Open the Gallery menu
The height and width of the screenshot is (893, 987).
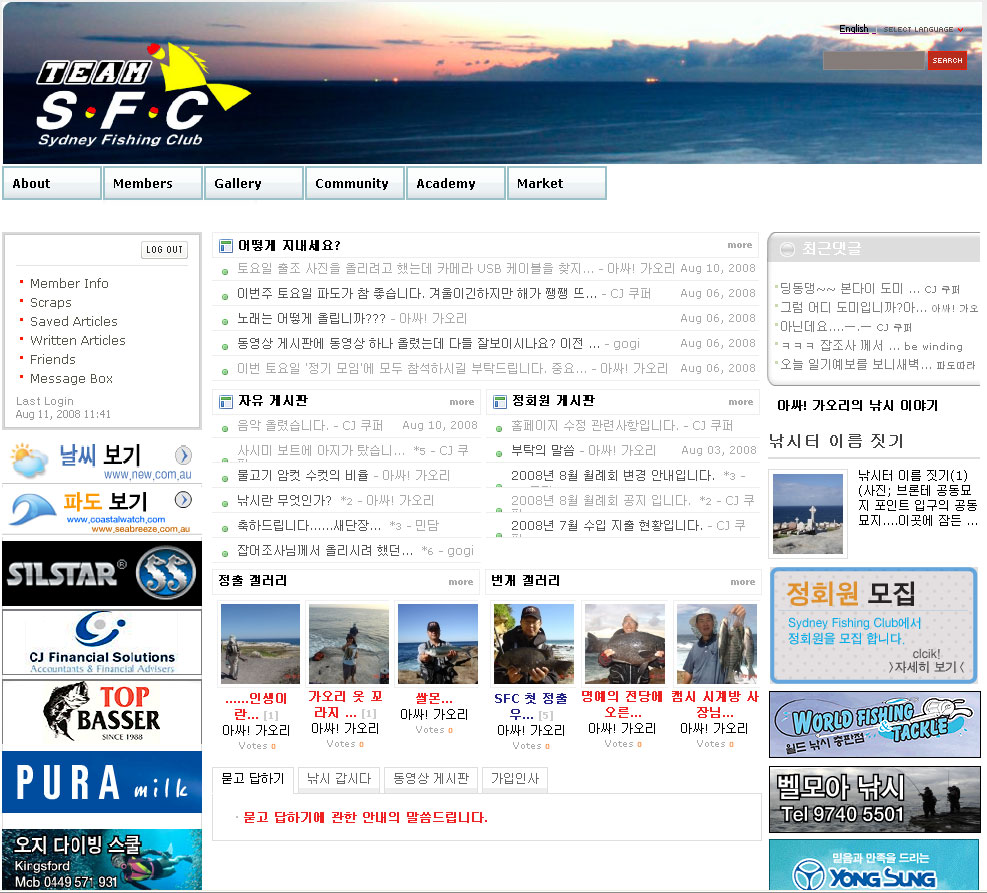254,183
